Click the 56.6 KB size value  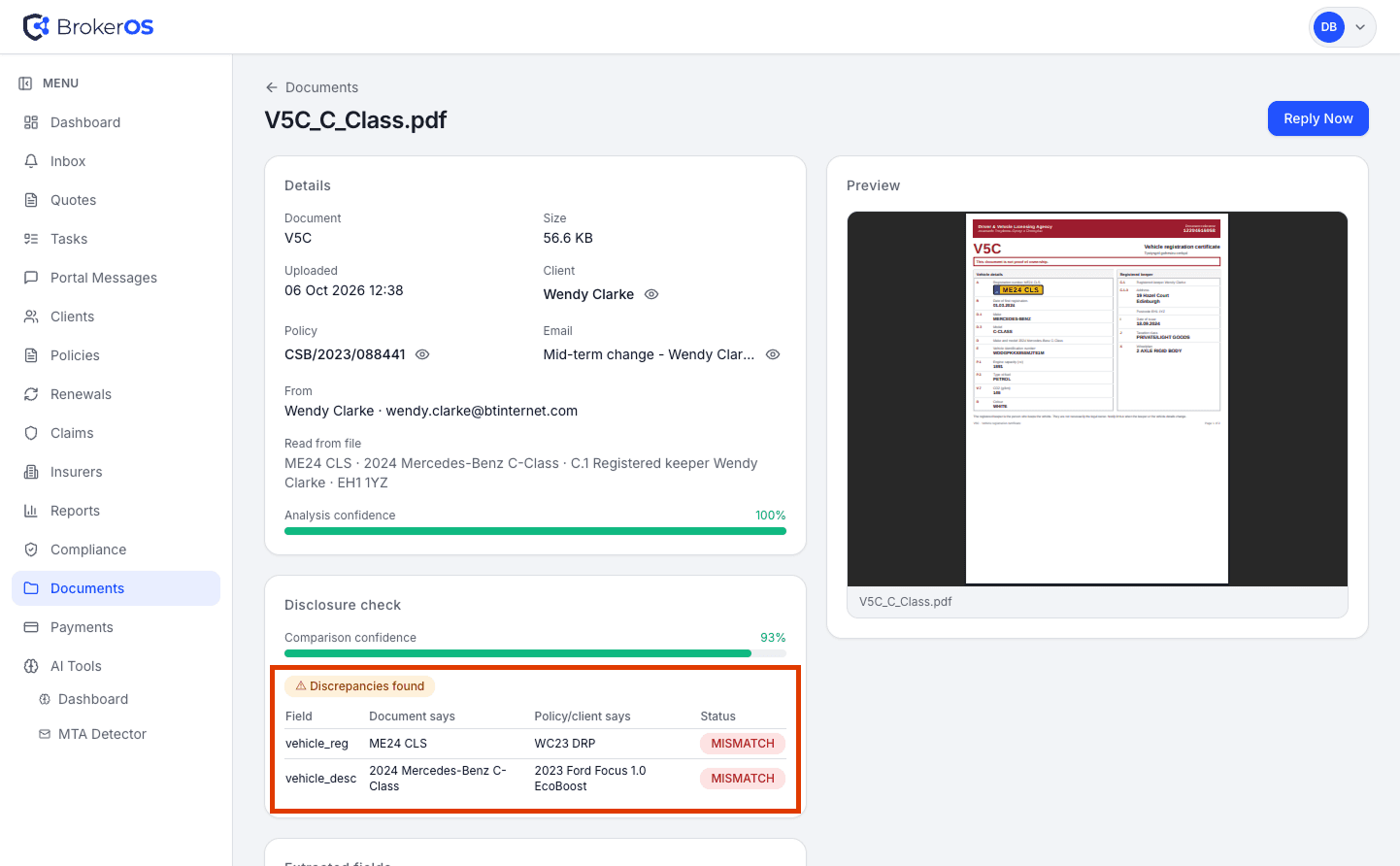(x=568, y=238)
